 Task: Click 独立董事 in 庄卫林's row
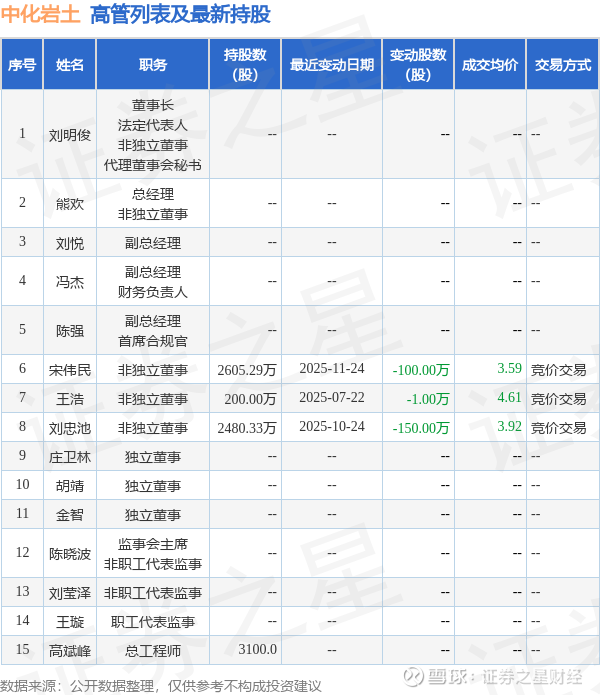(153, 457)
